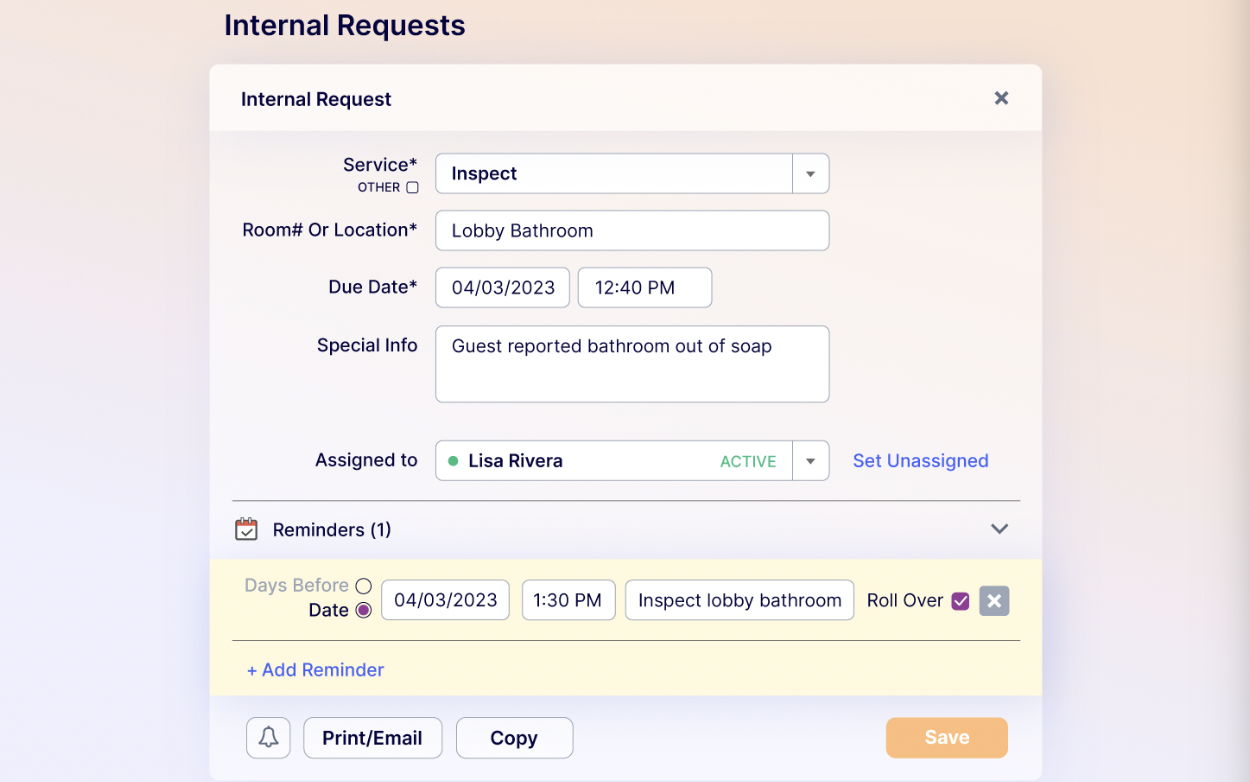Click the Reminders calendar icon
This screenshot has height=782, width=1250.
point(246,529)
